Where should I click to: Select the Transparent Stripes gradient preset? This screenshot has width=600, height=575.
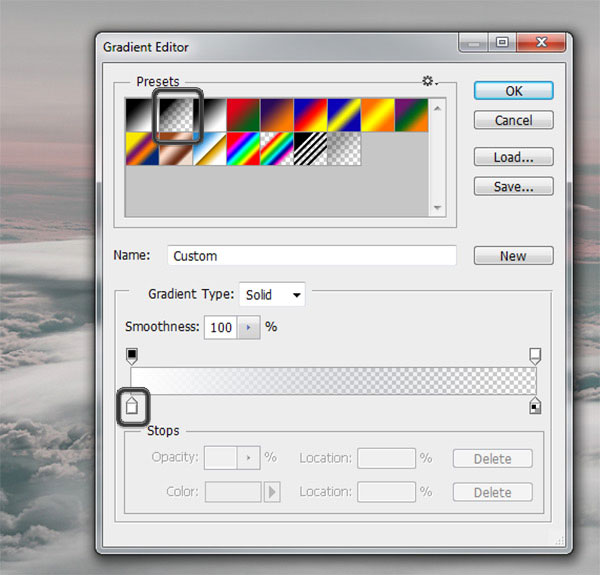[311, 149]
